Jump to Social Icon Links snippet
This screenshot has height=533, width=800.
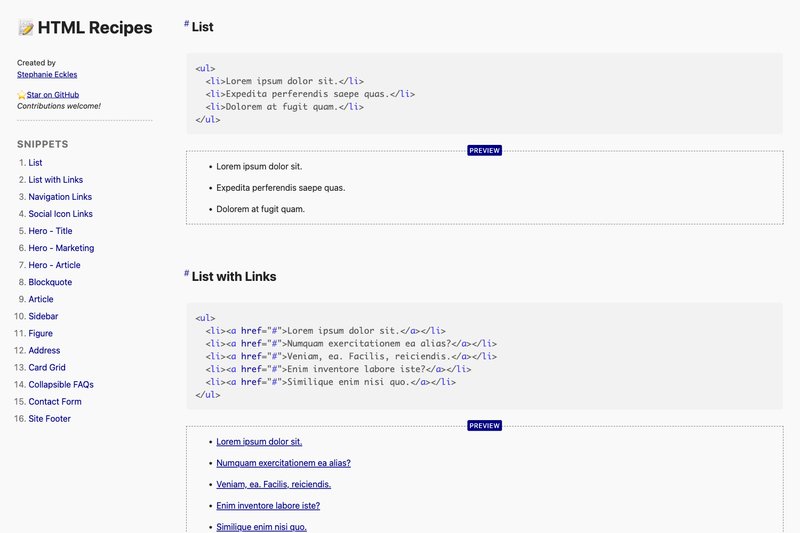pos(61,214)
